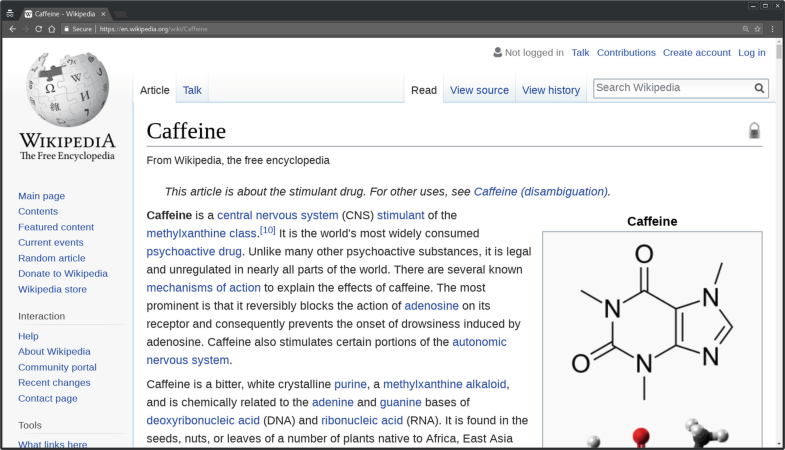Open the View history tab
Screen dimensions: 785x450
click(550, 90)
